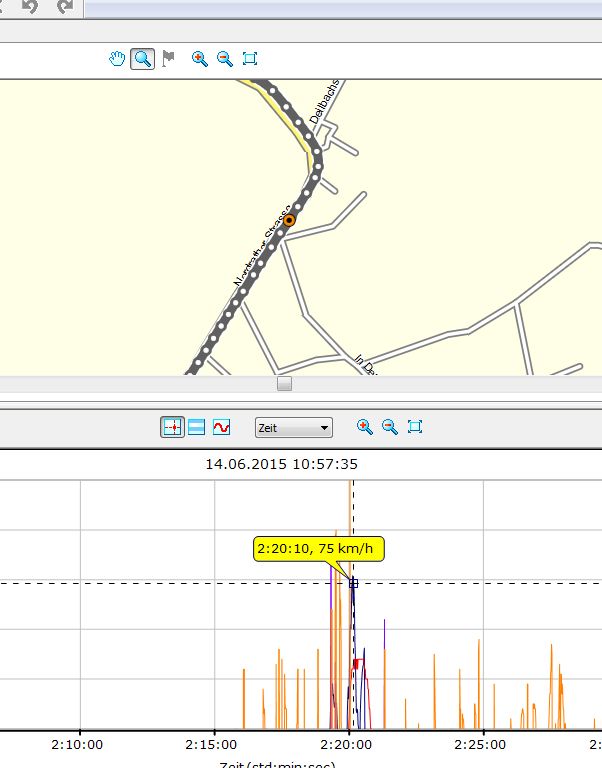This screenshot has width=602, height=768.
Task: Zoom out on the map
Action: click(225, 59)
